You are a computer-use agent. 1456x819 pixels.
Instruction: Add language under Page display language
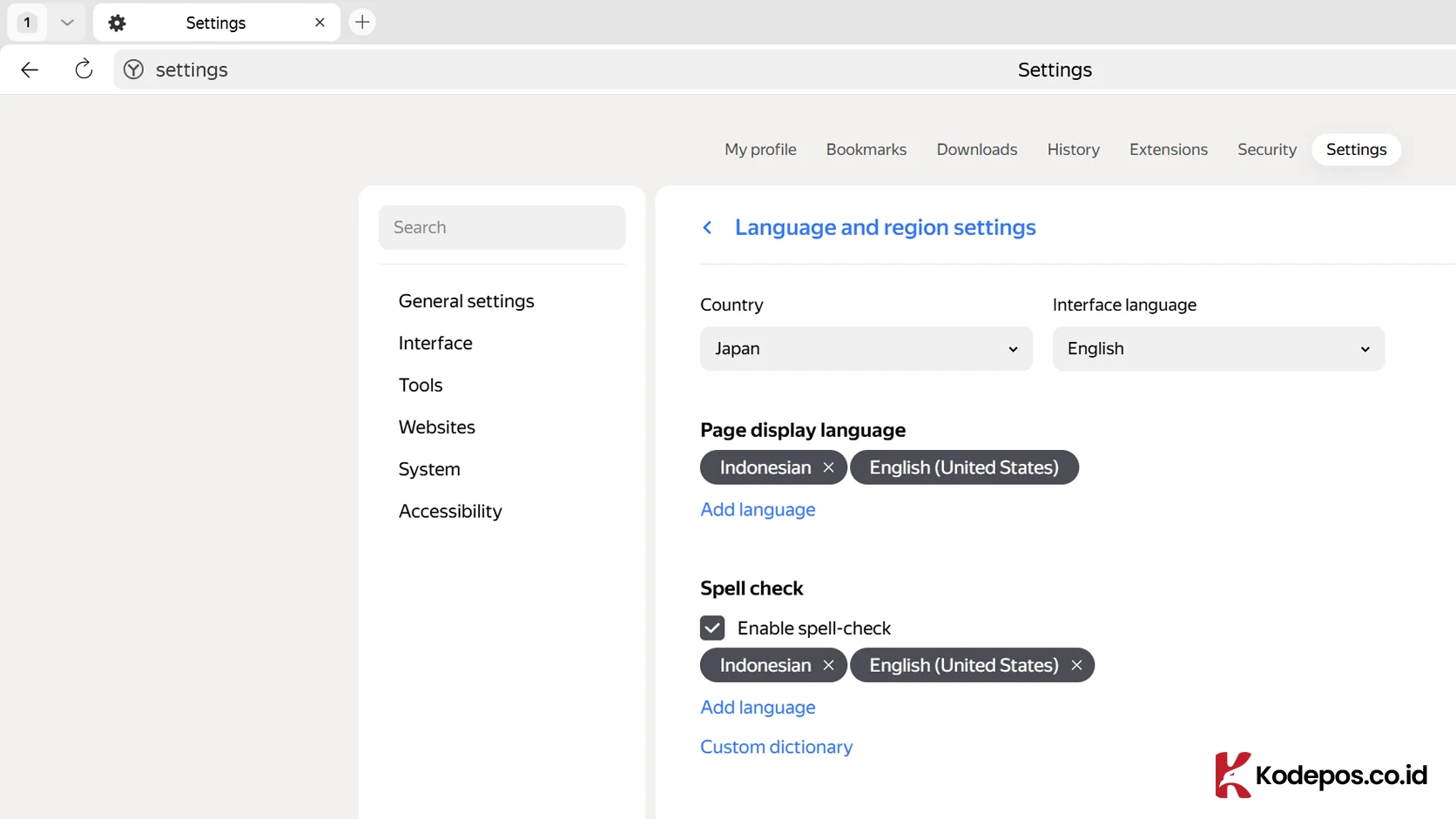click(758, 509)
